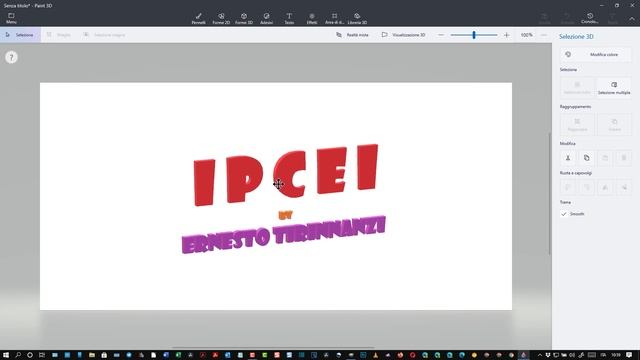Click the flip vertical icon

(x=605, y=187)
